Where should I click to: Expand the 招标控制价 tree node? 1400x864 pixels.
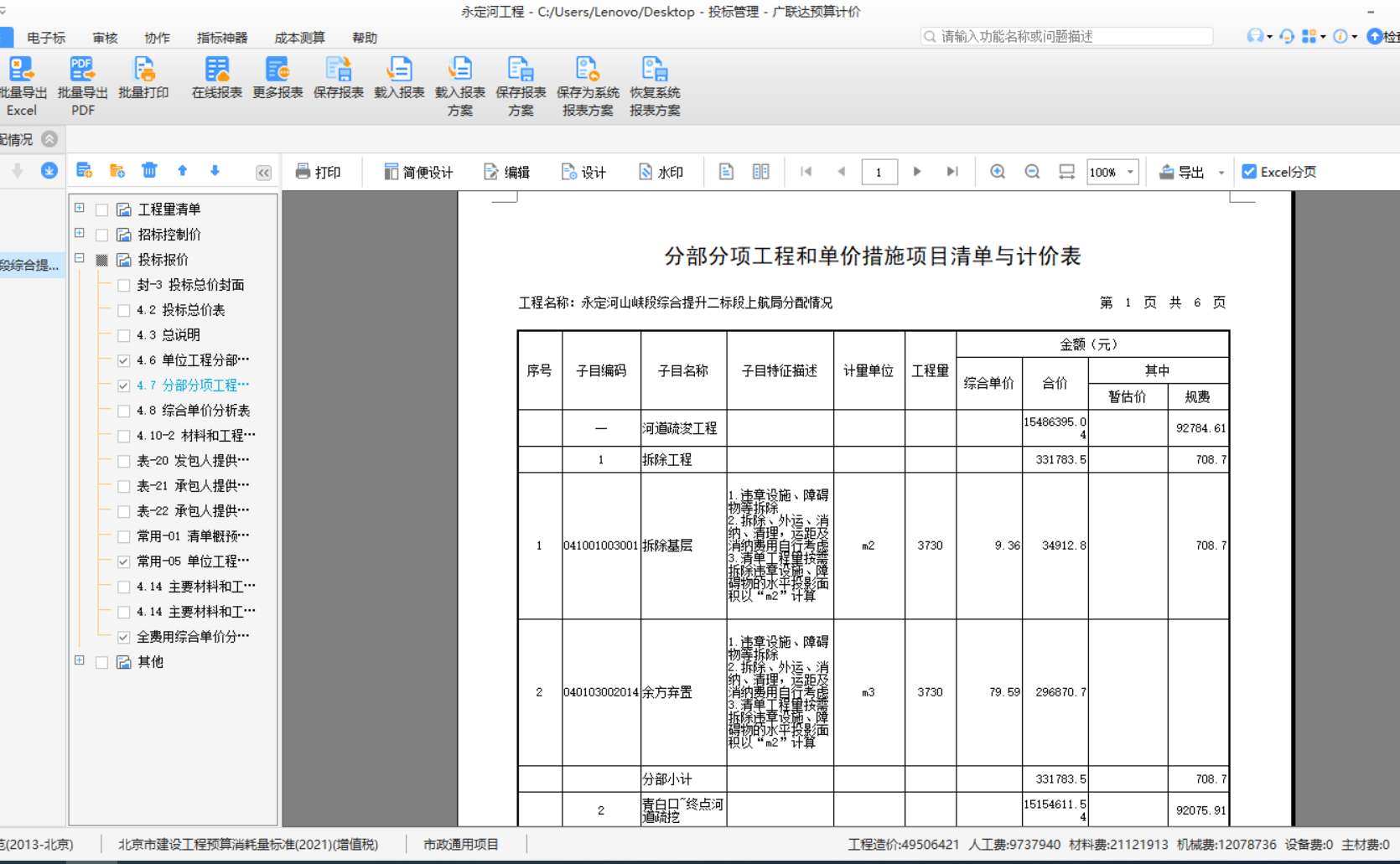point(80,233)
